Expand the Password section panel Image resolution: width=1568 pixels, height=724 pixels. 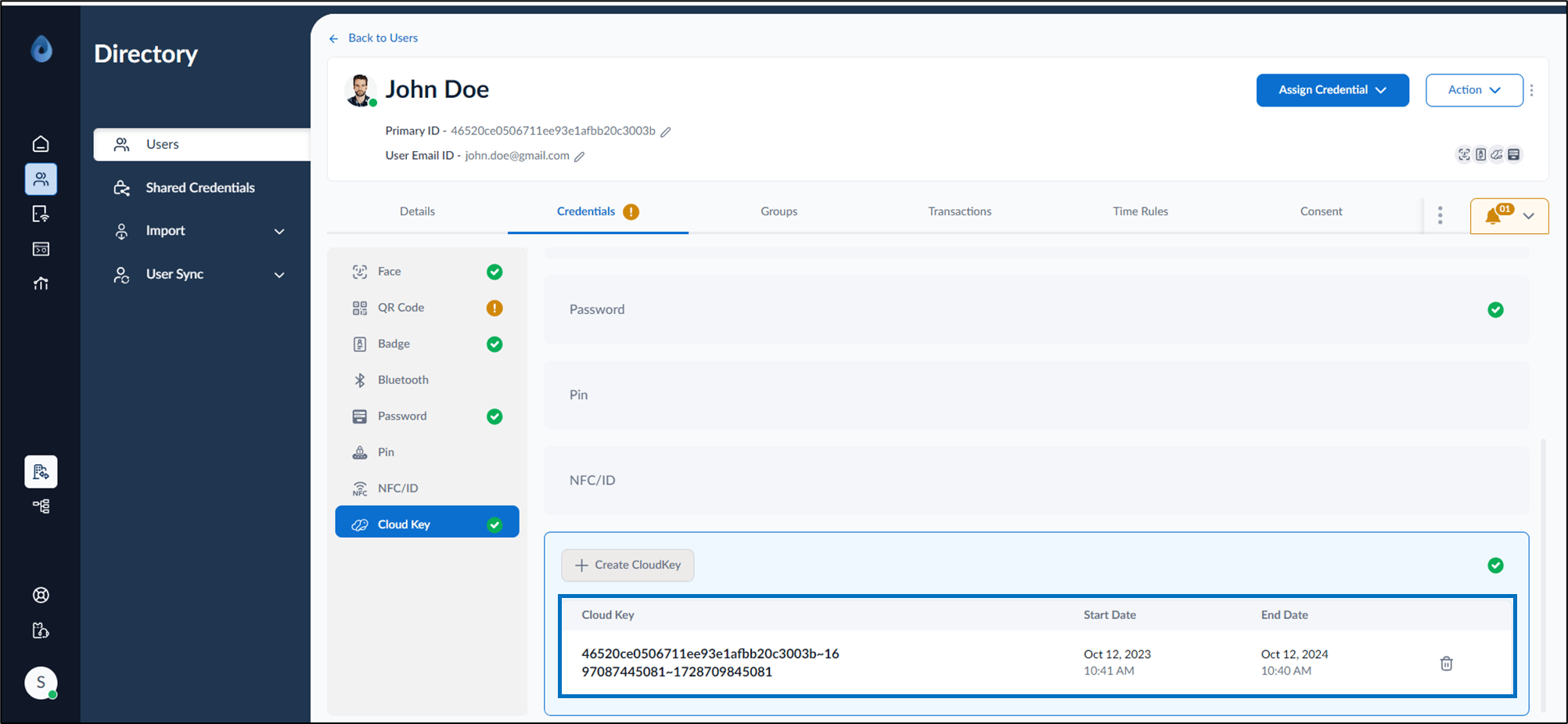[1036, 310]
